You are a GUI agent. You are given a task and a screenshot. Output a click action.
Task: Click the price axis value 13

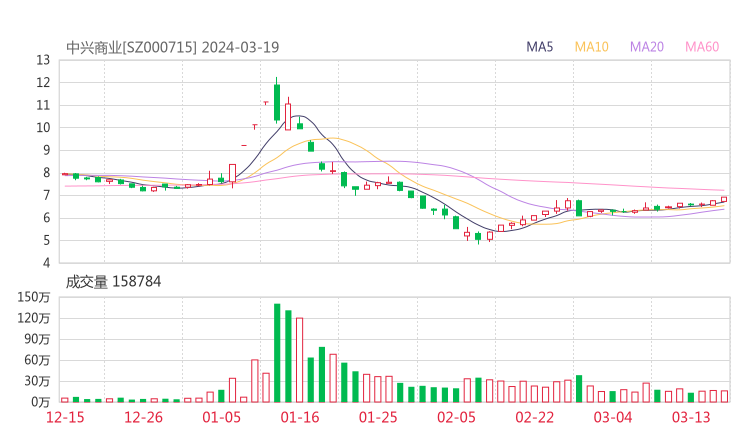tap(43, 60)
